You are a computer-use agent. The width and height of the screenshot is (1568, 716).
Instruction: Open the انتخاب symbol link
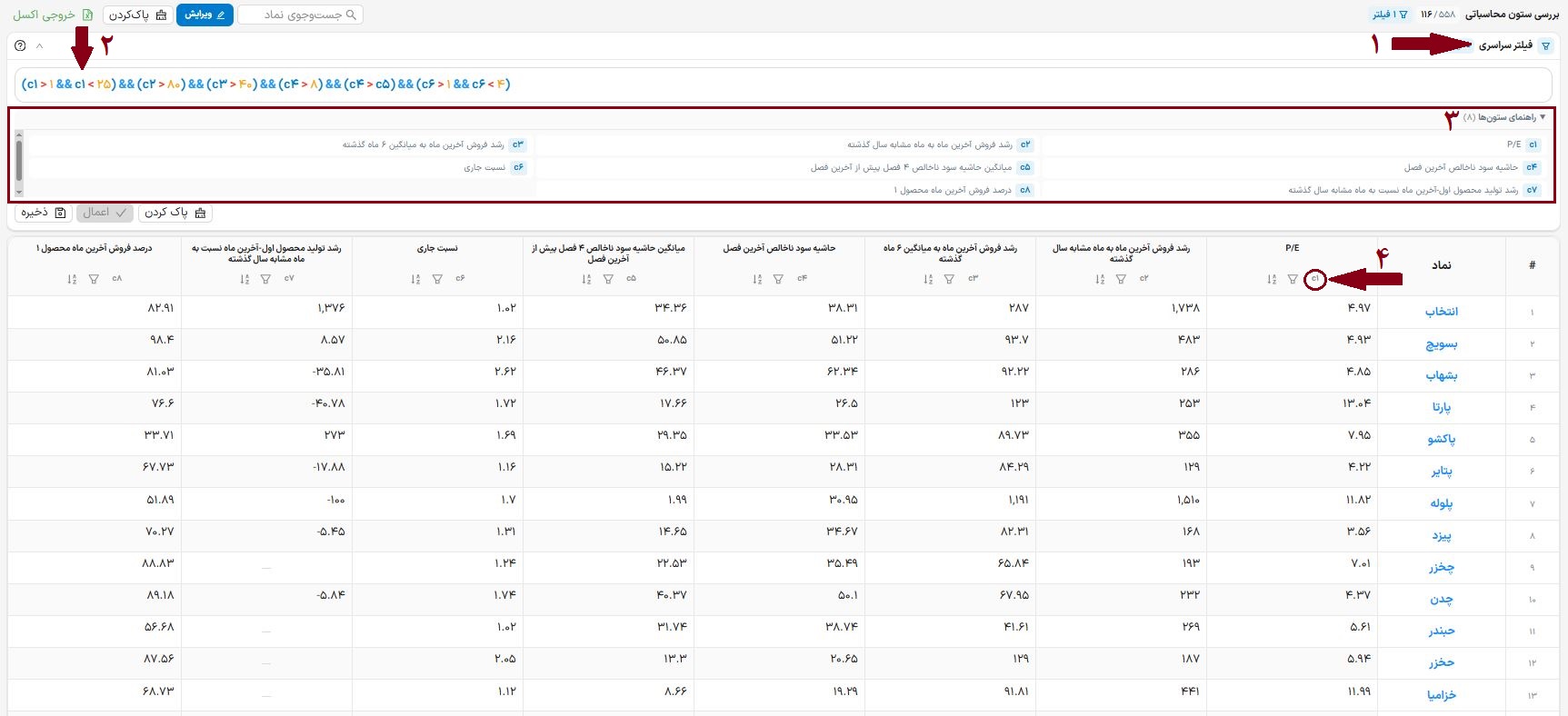click(1441, 312)
